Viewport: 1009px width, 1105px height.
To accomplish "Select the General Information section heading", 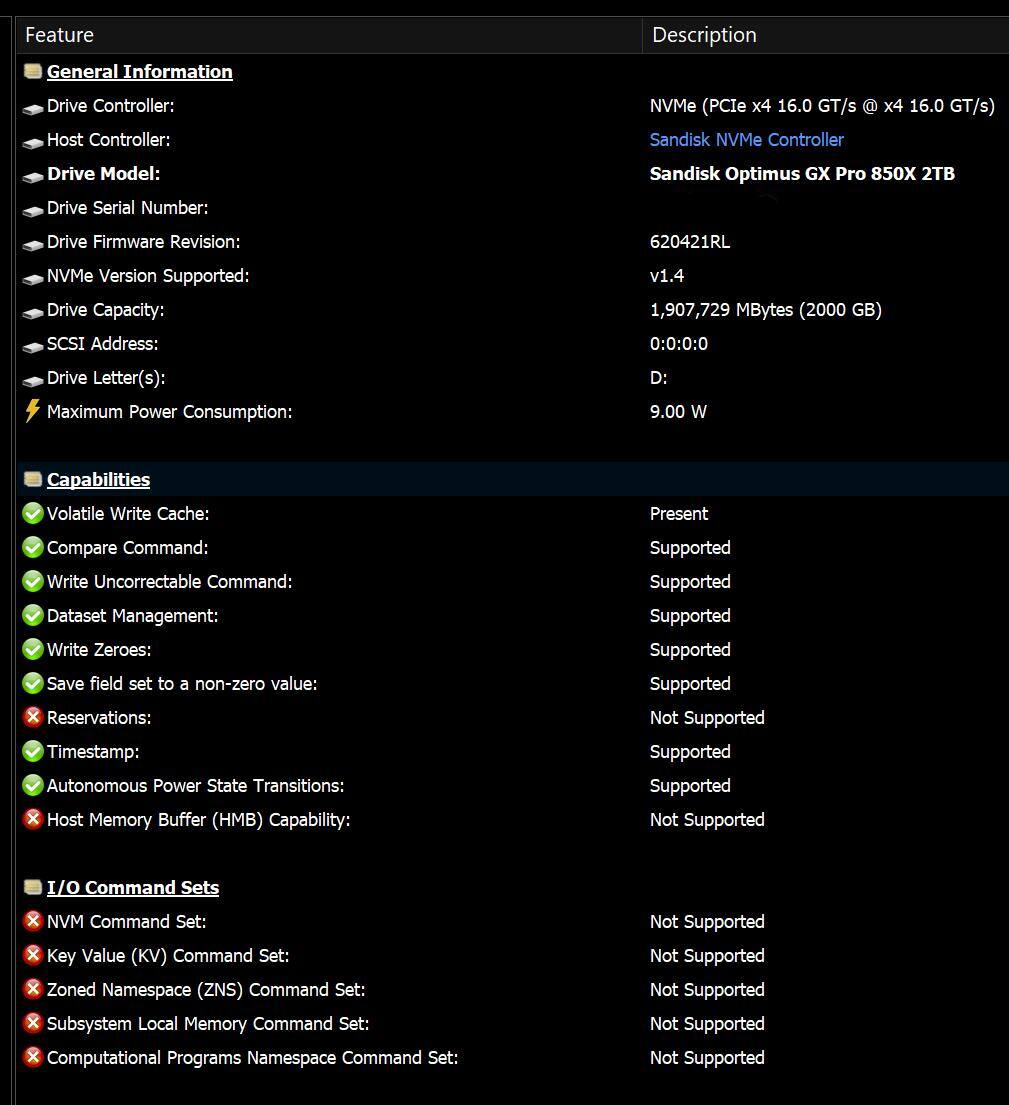I will [x=140, y=71].
